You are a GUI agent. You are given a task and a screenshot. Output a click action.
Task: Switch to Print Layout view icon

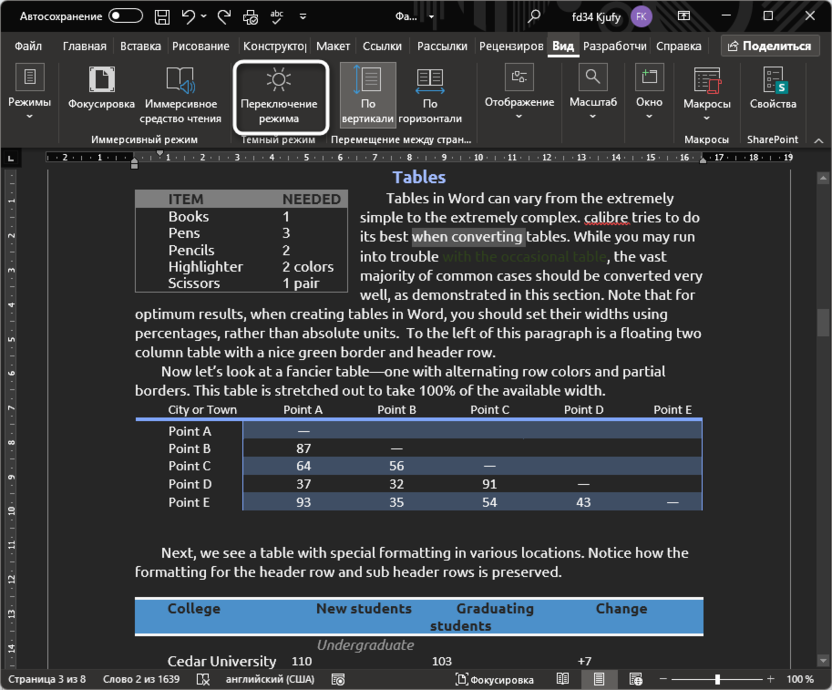pyautogui.click(x=599, y=679)
